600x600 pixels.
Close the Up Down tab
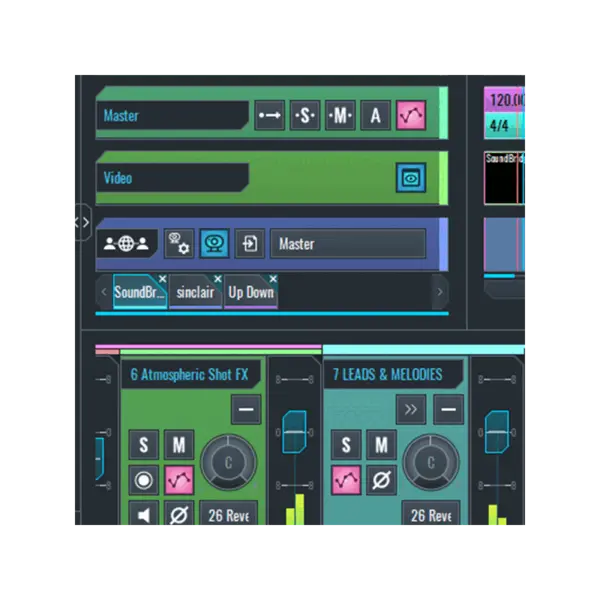tap(273, 279)
